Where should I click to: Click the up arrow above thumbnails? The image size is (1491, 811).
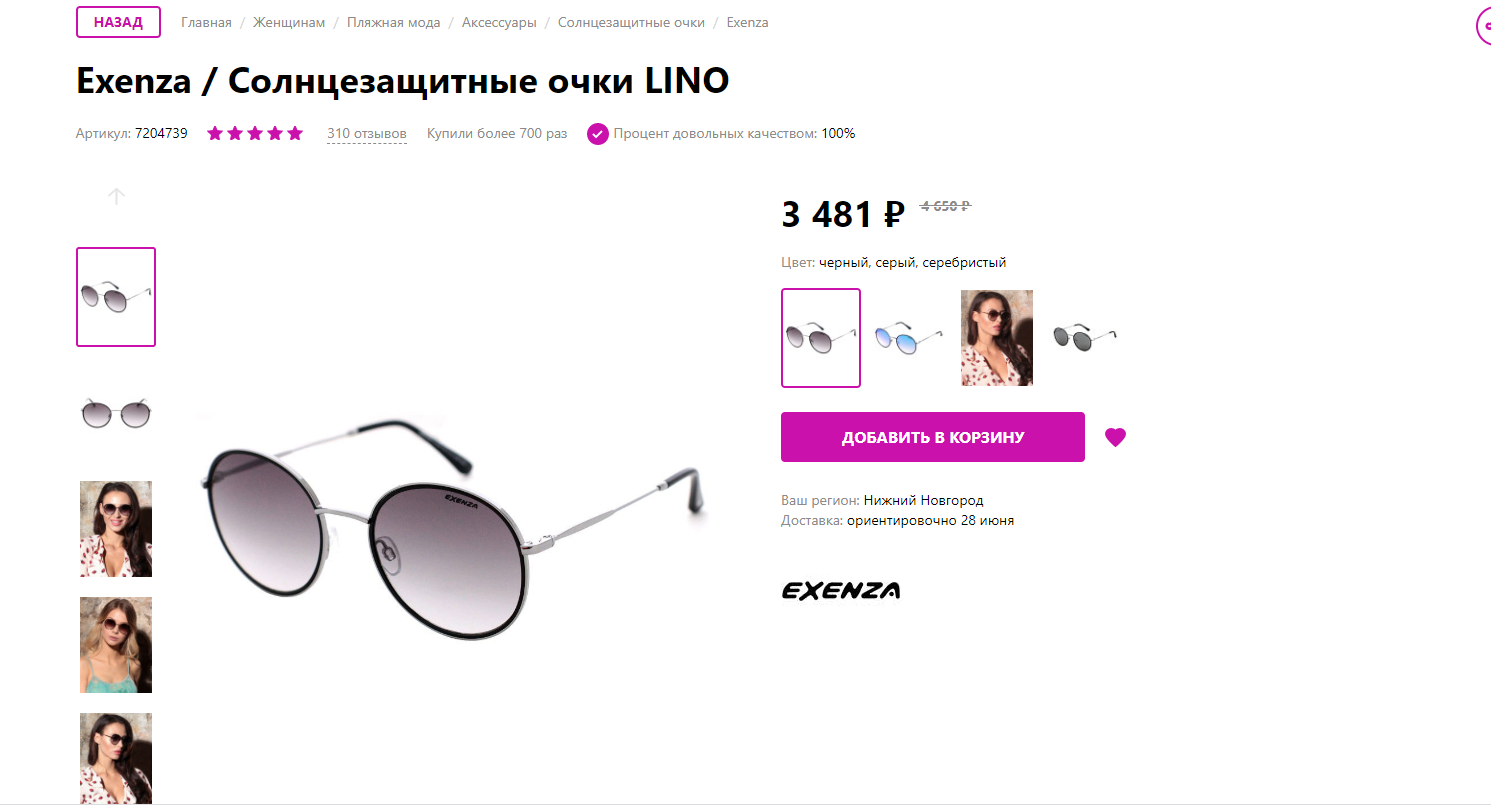click(116, 196)
